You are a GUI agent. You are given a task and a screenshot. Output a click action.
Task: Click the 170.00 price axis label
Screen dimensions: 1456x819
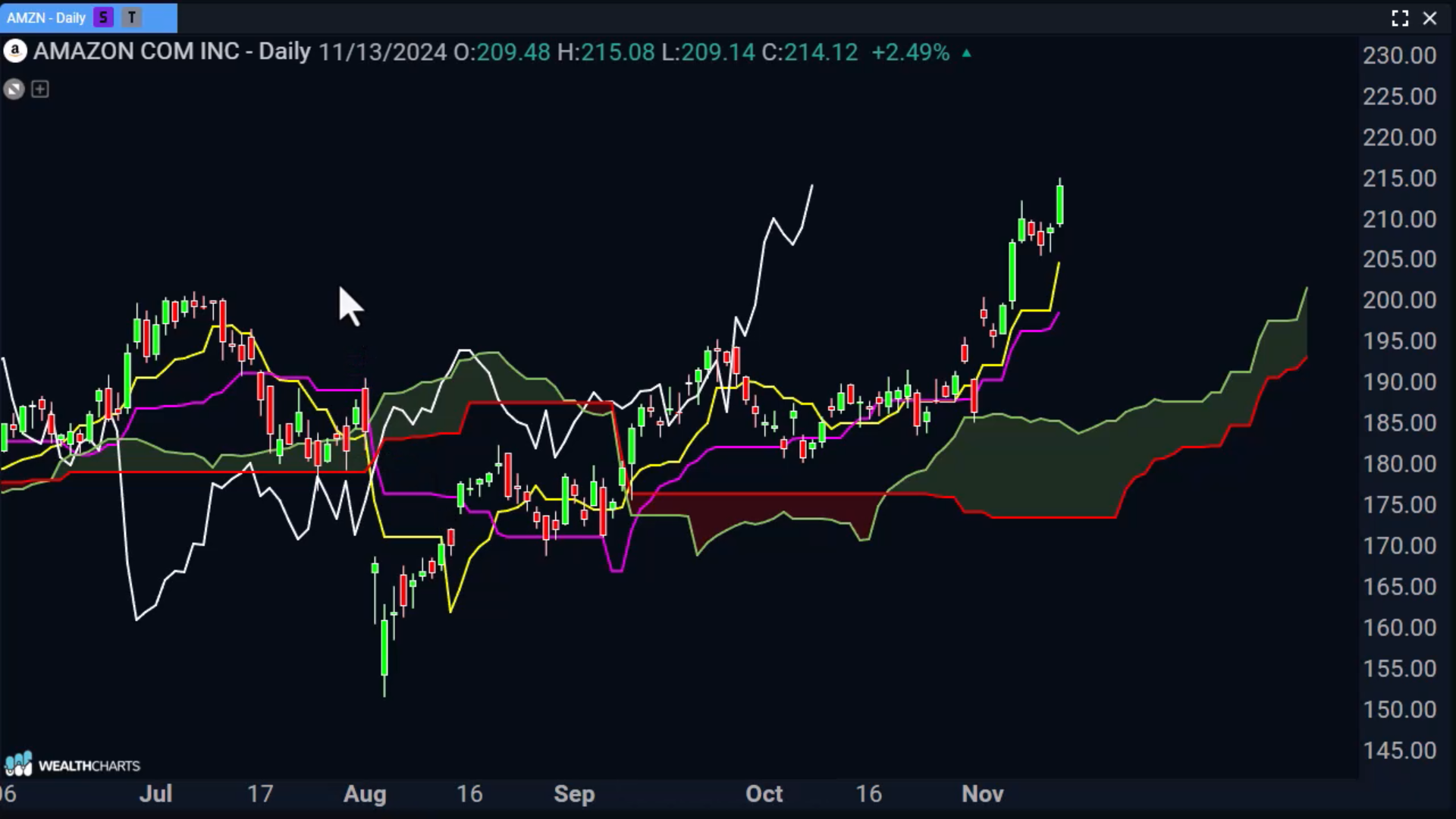point(1399,546)
